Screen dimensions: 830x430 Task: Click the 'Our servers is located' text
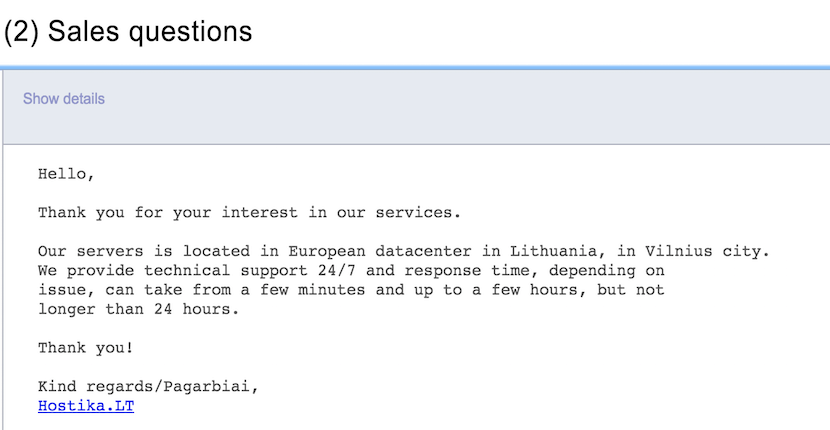click(x=143, y=251)
